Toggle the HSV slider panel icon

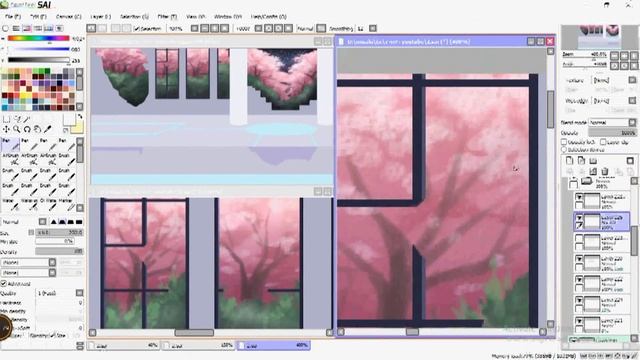coord(27,29)
